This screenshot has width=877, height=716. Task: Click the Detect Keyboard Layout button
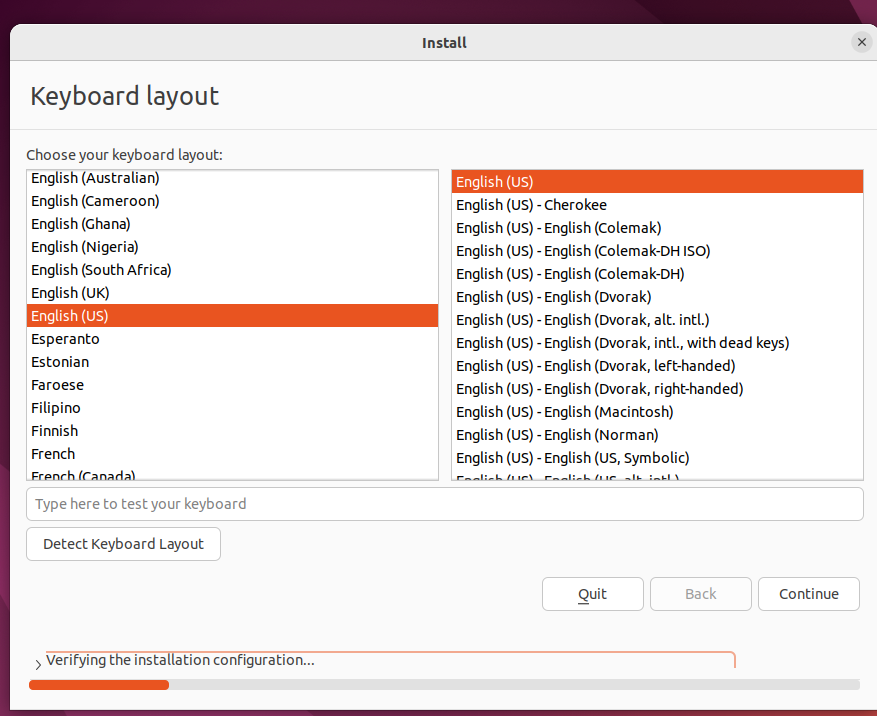(x=123, y=544)
